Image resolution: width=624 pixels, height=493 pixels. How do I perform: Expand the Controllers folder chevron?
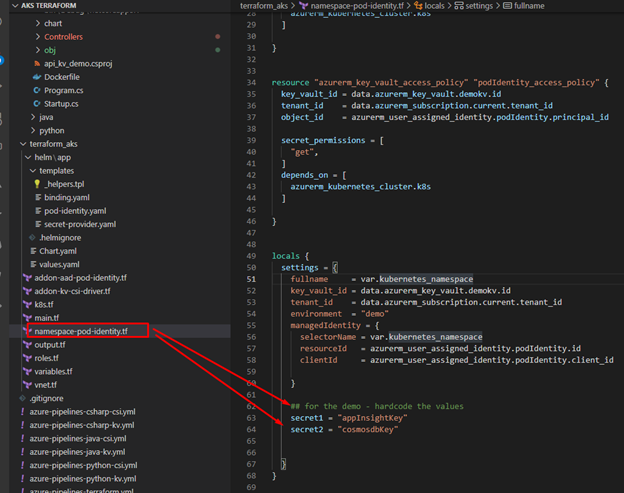click(38, 37)
